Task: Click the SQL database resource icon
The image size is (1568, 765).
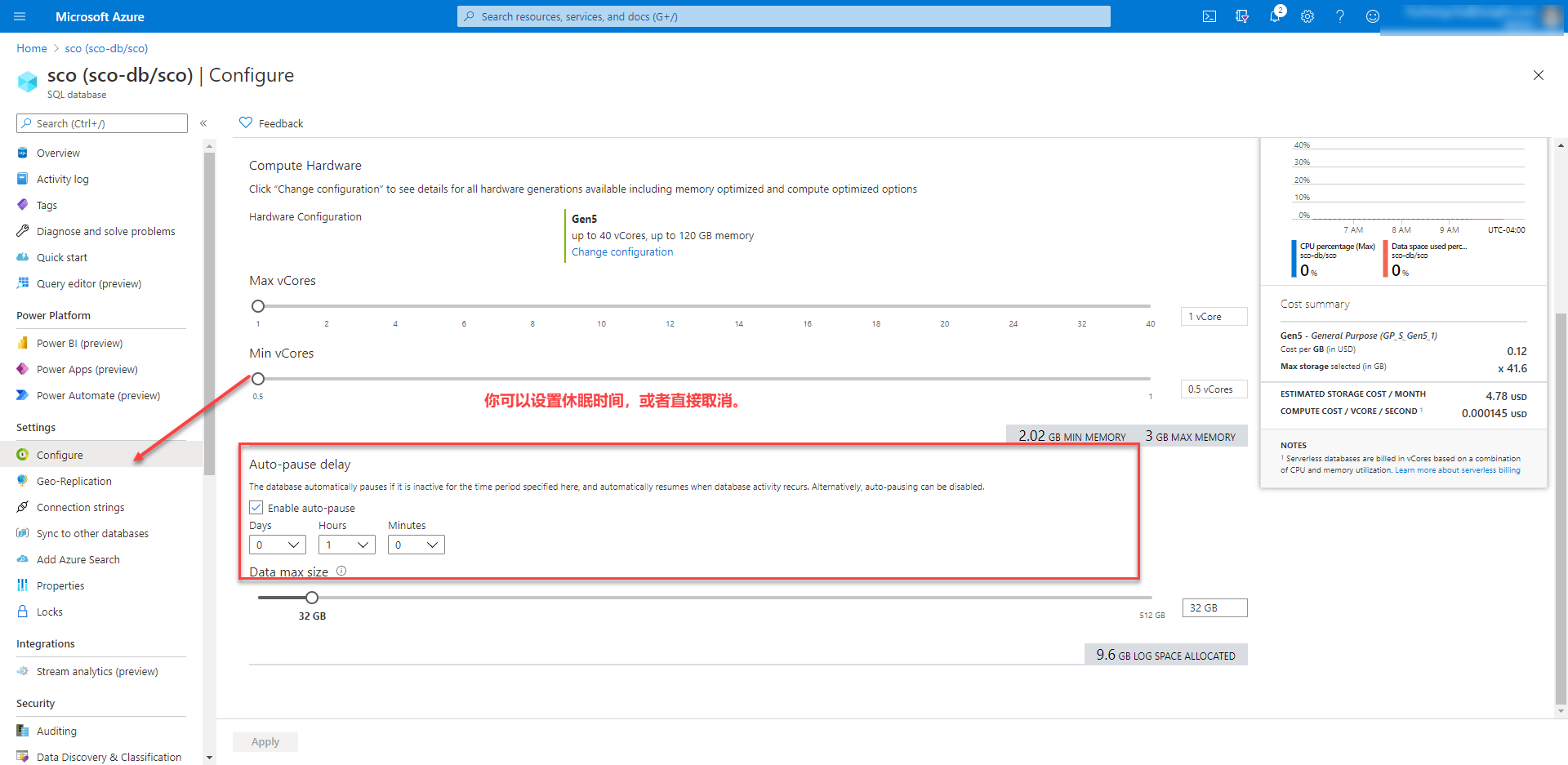Action: point(28,82)
